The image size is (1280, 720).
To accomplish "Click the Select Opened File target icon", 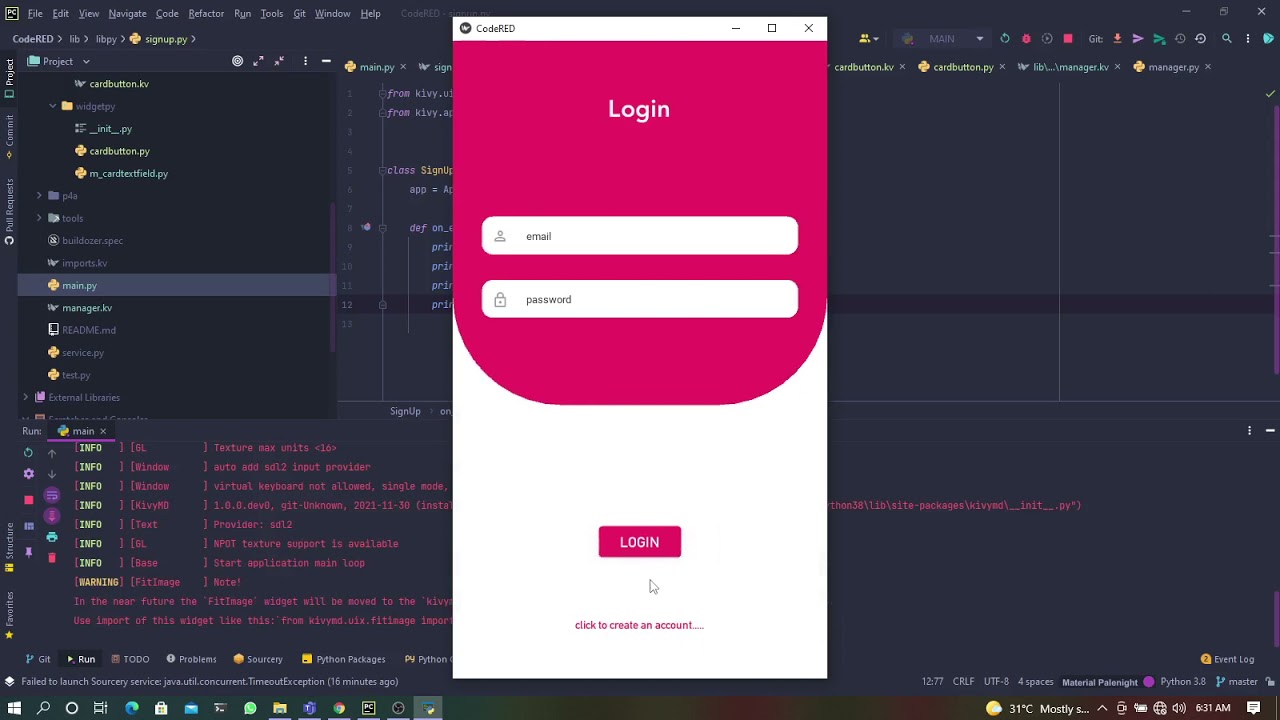I will [x=237, y=61].
